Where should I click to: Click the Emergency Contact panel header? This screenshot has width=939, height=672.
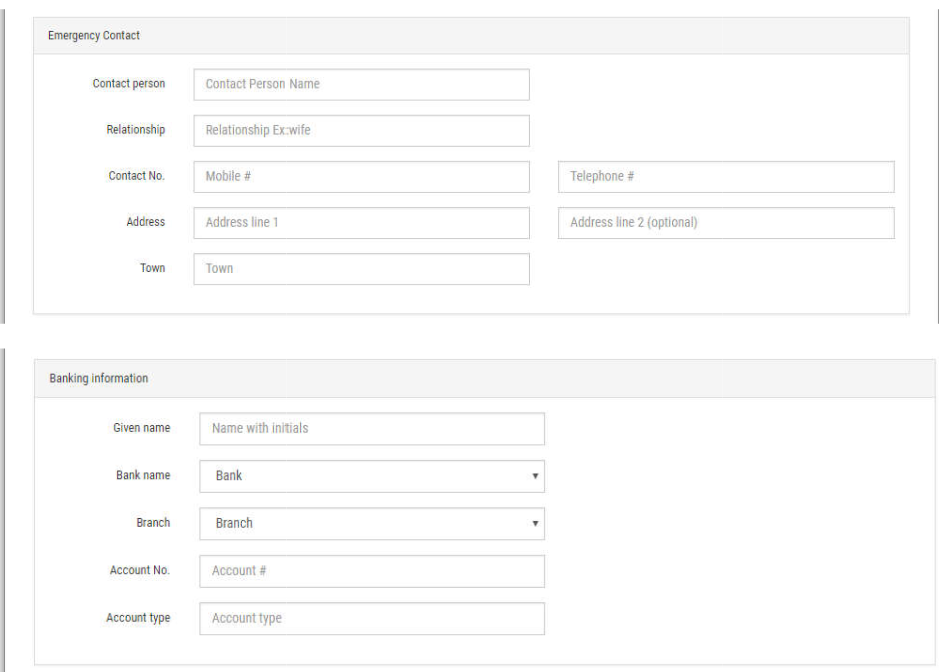tap(94, 36)
